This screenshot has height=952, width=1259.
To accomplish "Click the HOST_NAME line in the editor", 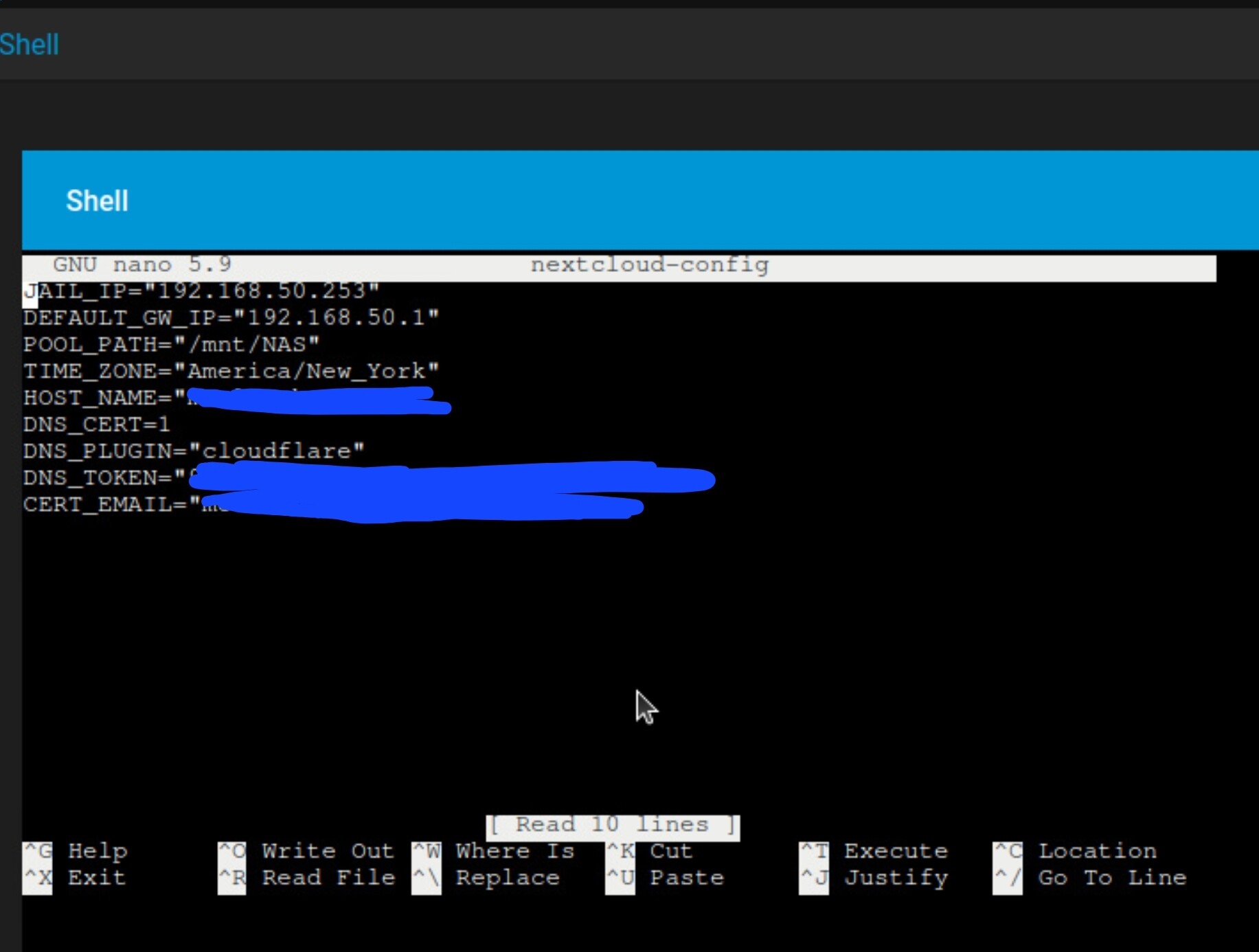I will click(103, 398).
